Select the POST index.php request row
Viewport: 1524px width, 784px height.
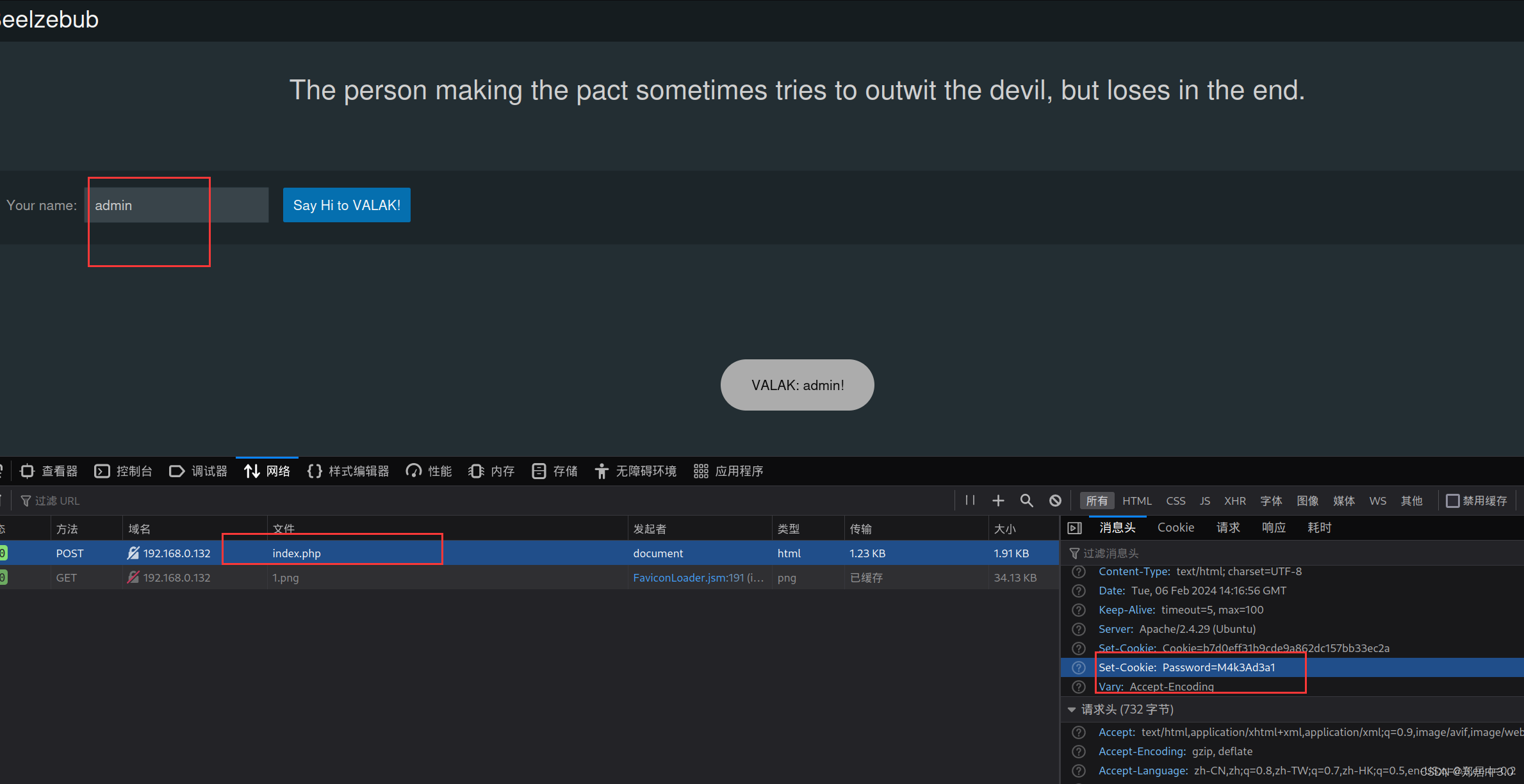[530, 553]
